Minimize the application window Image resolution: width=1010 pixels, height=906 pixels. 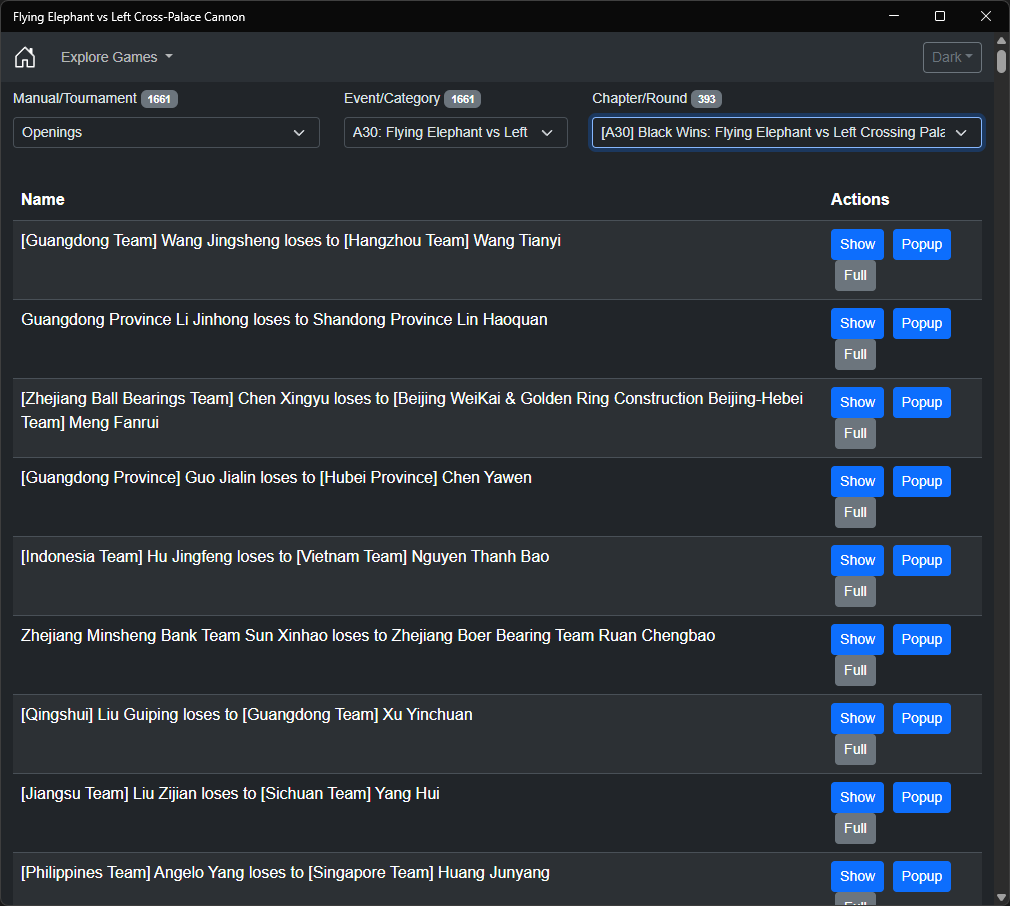tap(893, 16)
